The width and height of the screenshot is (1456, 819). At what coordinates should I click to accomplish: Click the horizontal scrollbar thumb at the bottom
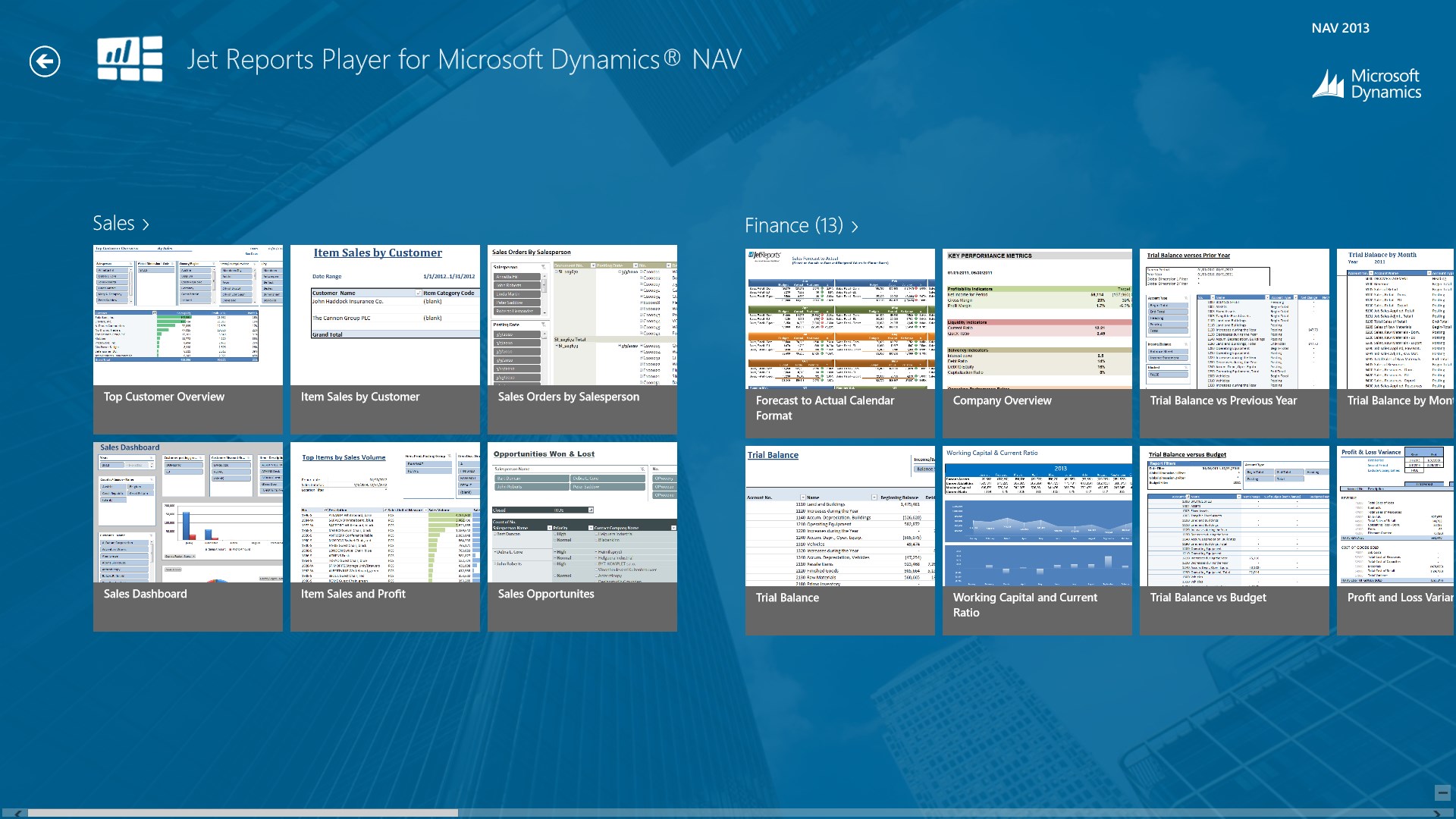point(243,813)
